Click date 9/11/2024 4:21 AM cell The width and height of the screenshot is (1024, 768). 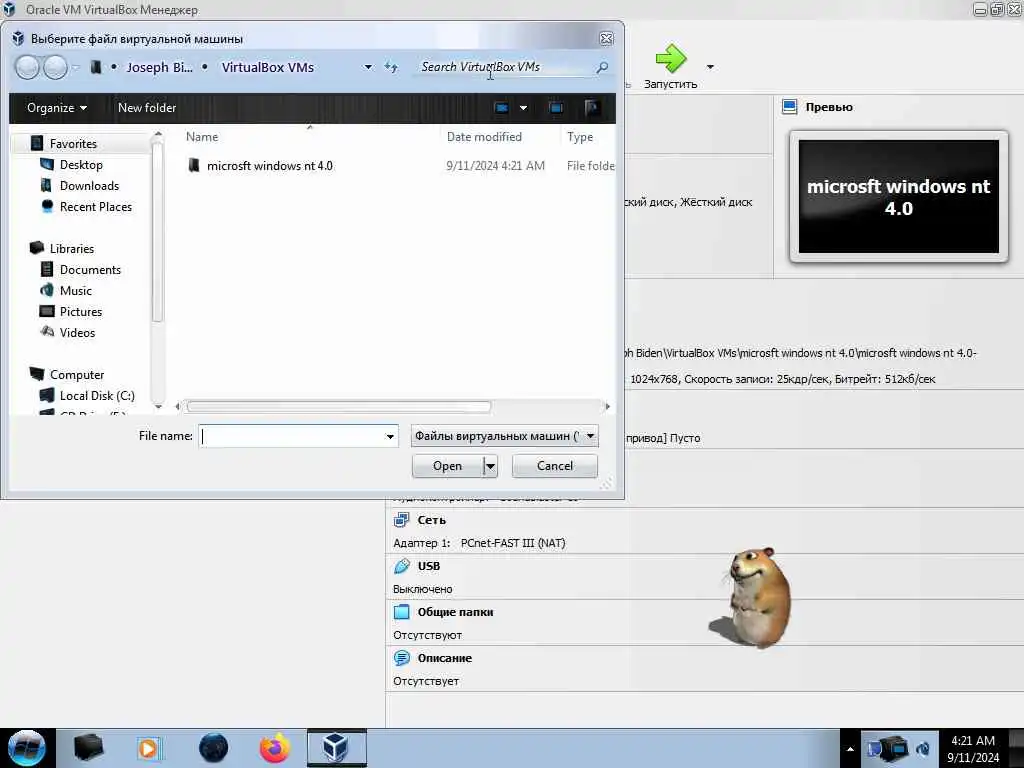coord(495,166)
